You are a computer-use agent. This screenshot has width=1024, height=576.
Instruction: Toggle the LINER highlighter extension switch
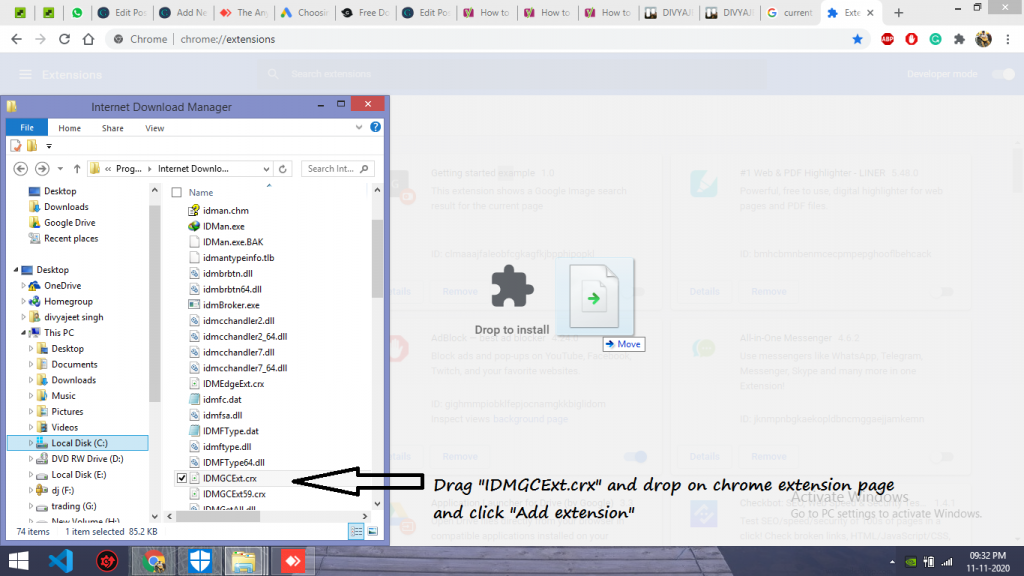pos(942,291)
